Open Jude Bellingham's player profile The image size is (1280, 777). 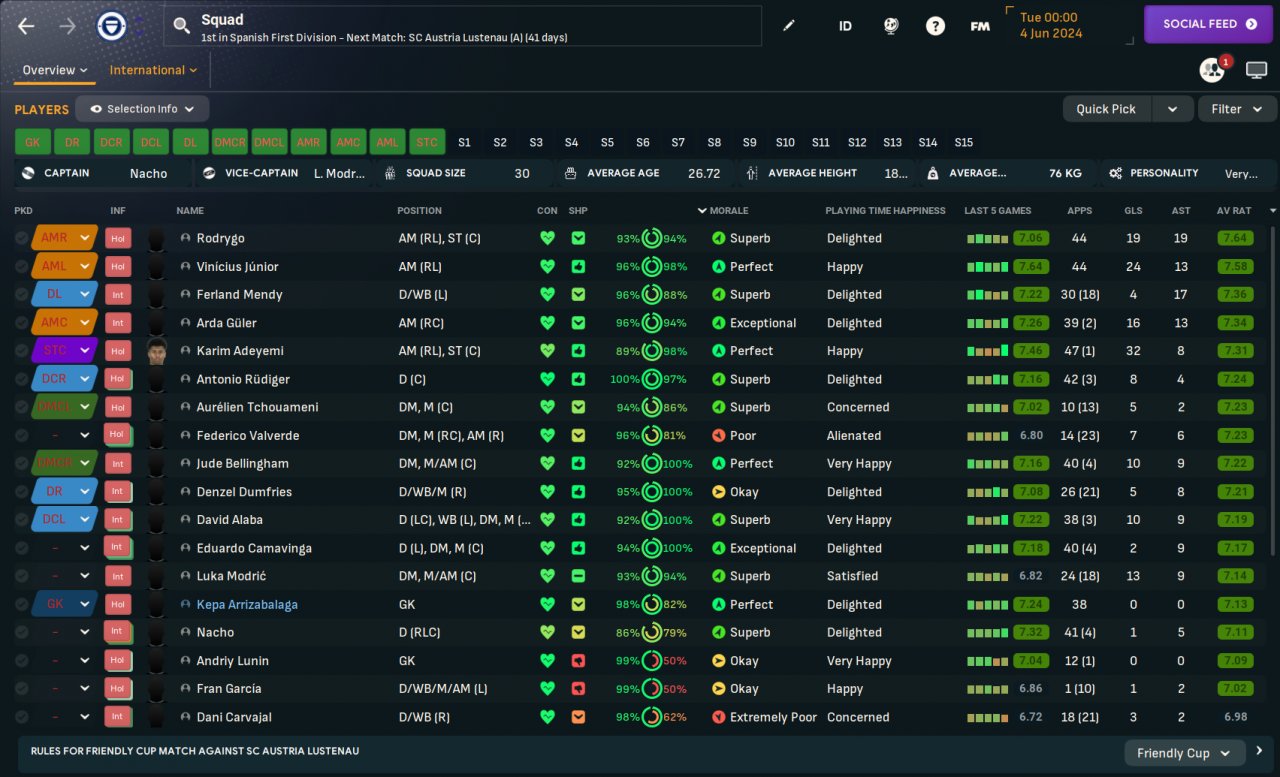[242, 464]
